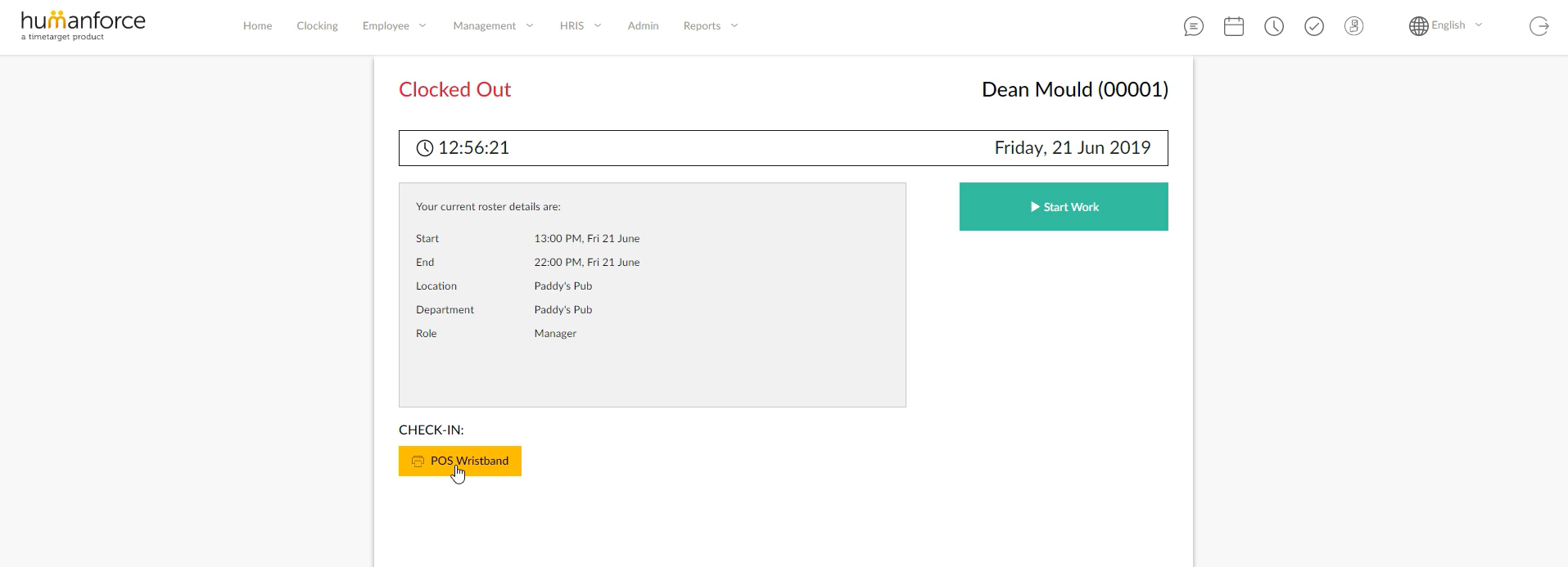
Task: Open the Management menu label
Action: pos(484,25)
